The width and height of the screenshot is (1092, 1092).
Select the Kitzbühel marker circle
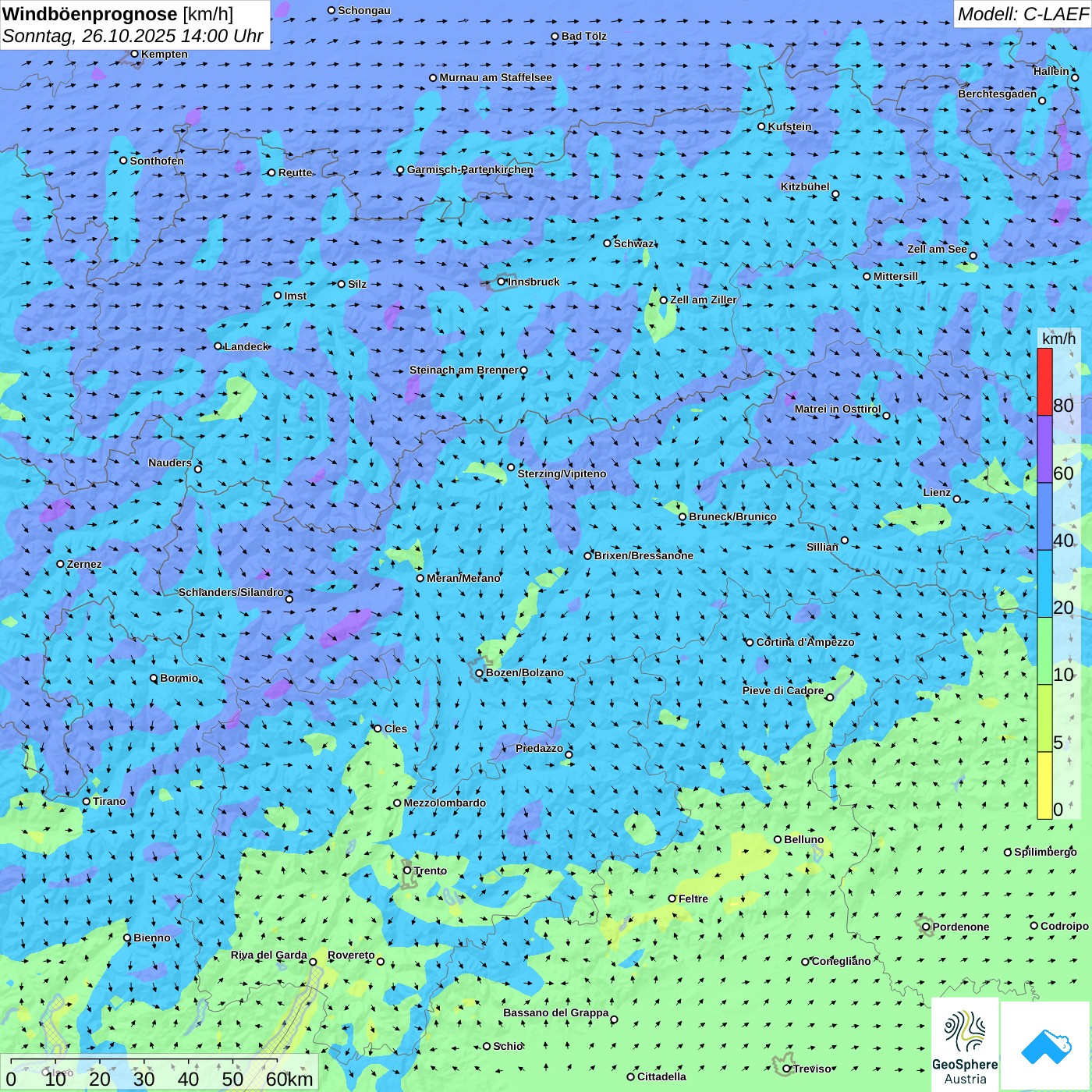pyautogui.click(x=835, y=194)
